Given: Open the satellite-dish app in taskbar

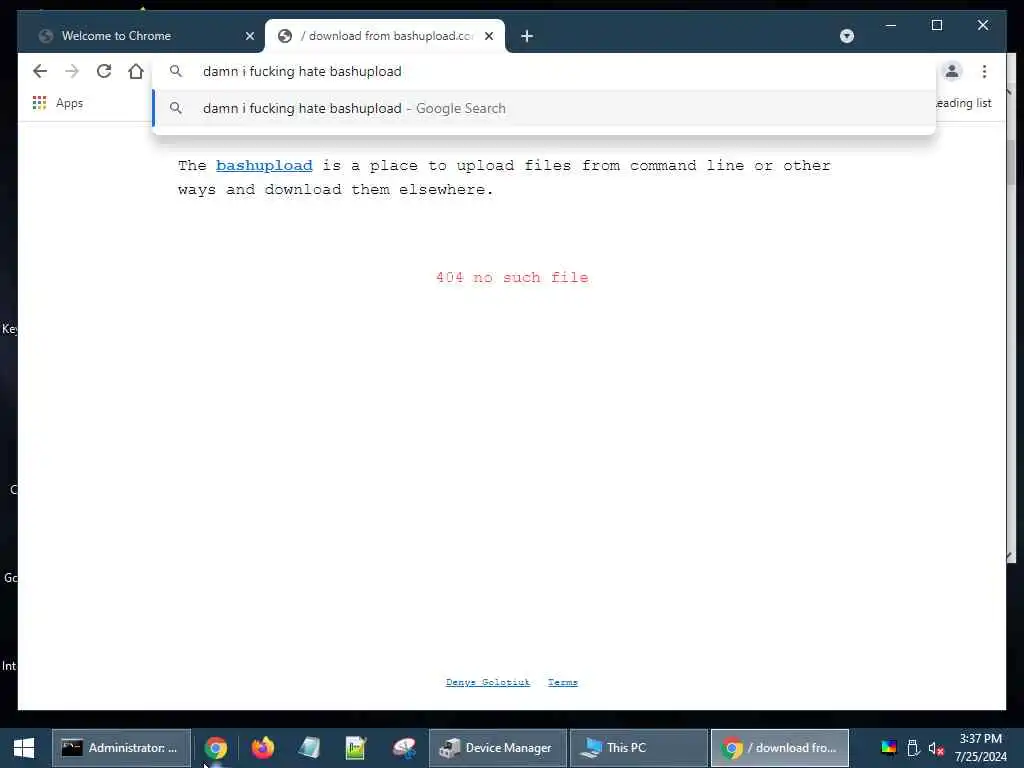Looking at the screenshot, I should (404, 748).
